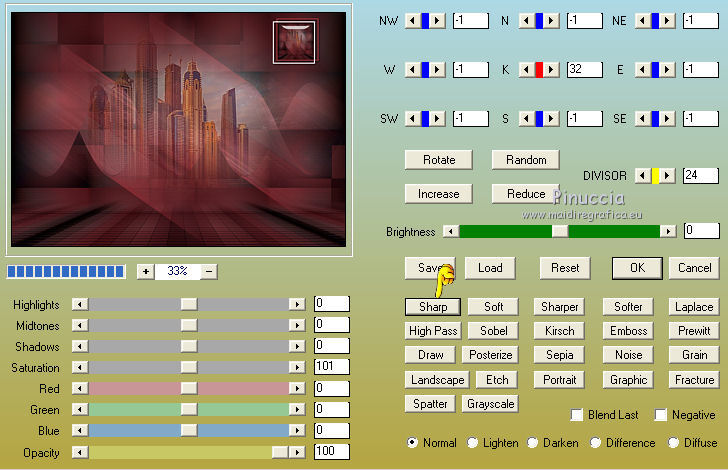Load a saved preset
This screenshot has width=728, height=470.
point(490,268)
